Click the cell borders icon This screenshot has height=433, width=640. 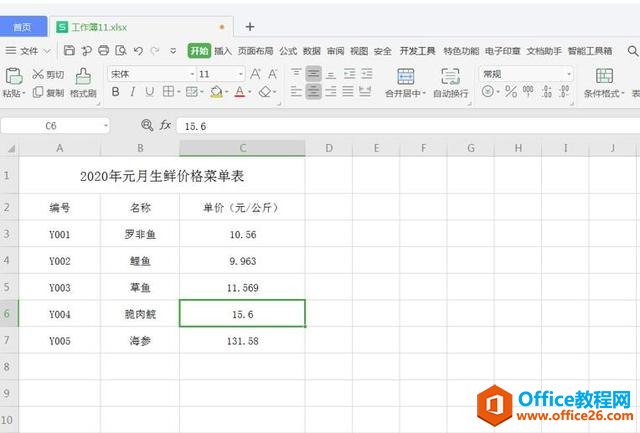point(168,91)
